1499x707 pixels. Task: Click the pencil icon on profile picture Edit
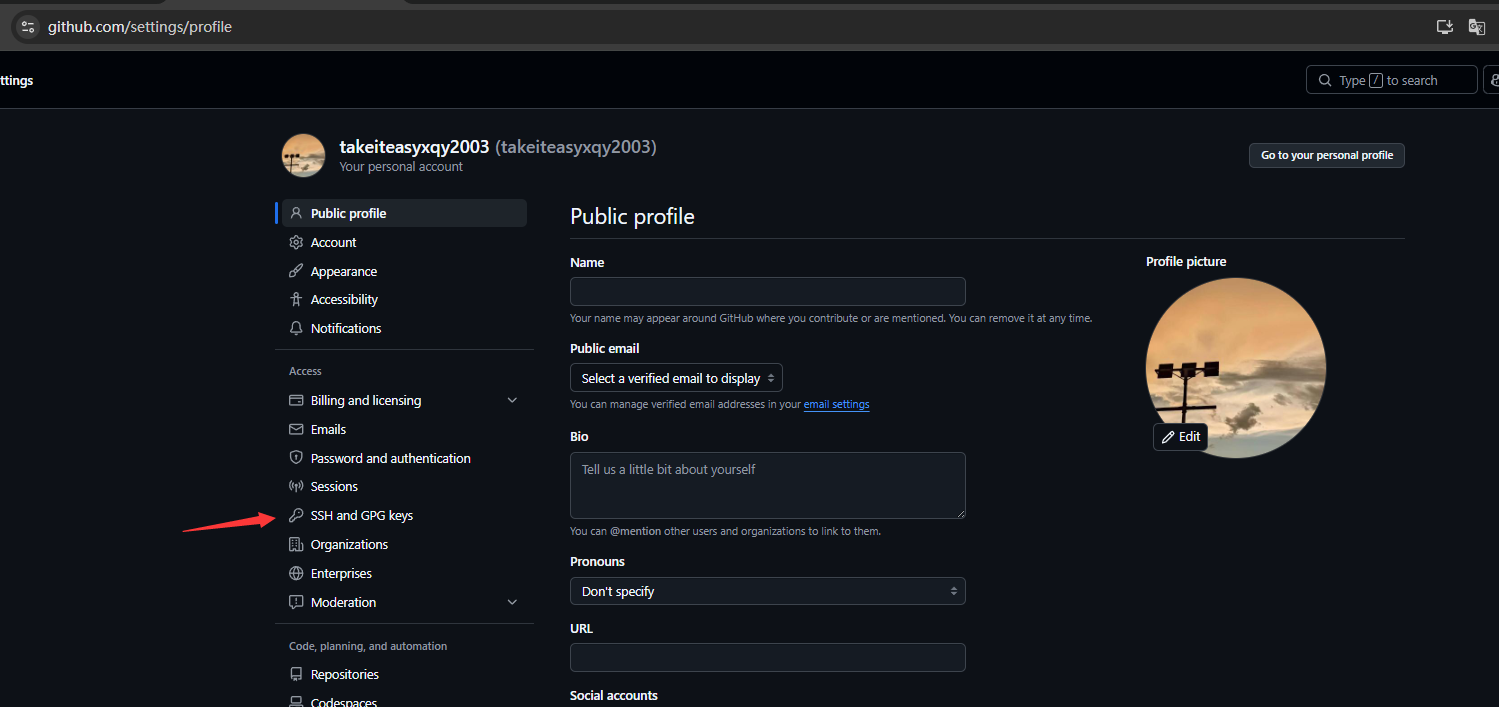pos(1168,437)
